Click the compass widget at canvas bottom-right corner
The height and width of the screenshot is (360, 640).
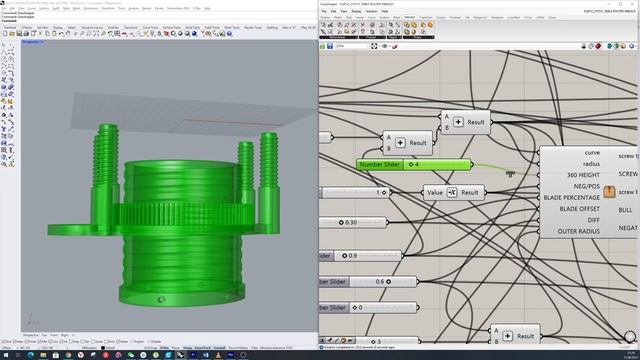pos(630,336)
